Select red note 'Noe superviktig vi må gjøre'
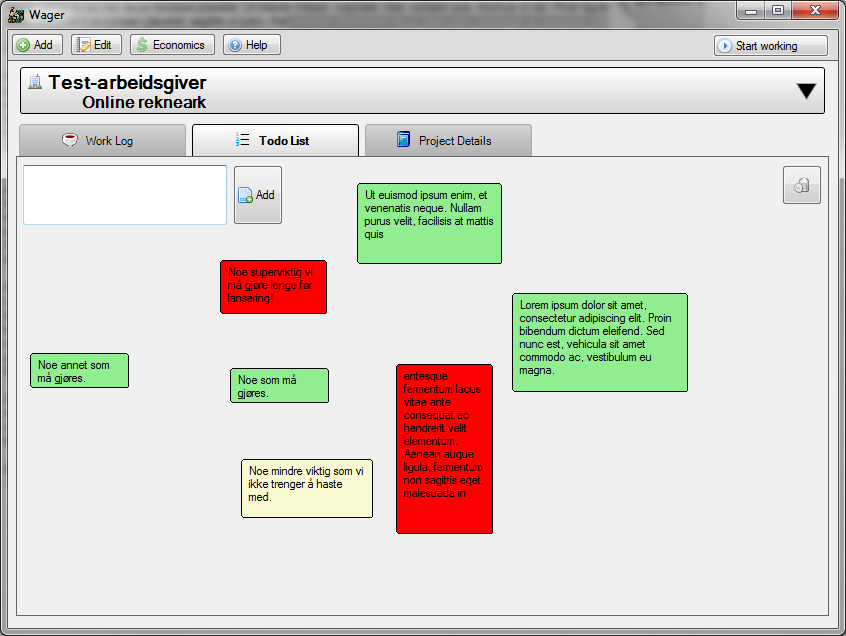The image size is (846, 636). 274,287
